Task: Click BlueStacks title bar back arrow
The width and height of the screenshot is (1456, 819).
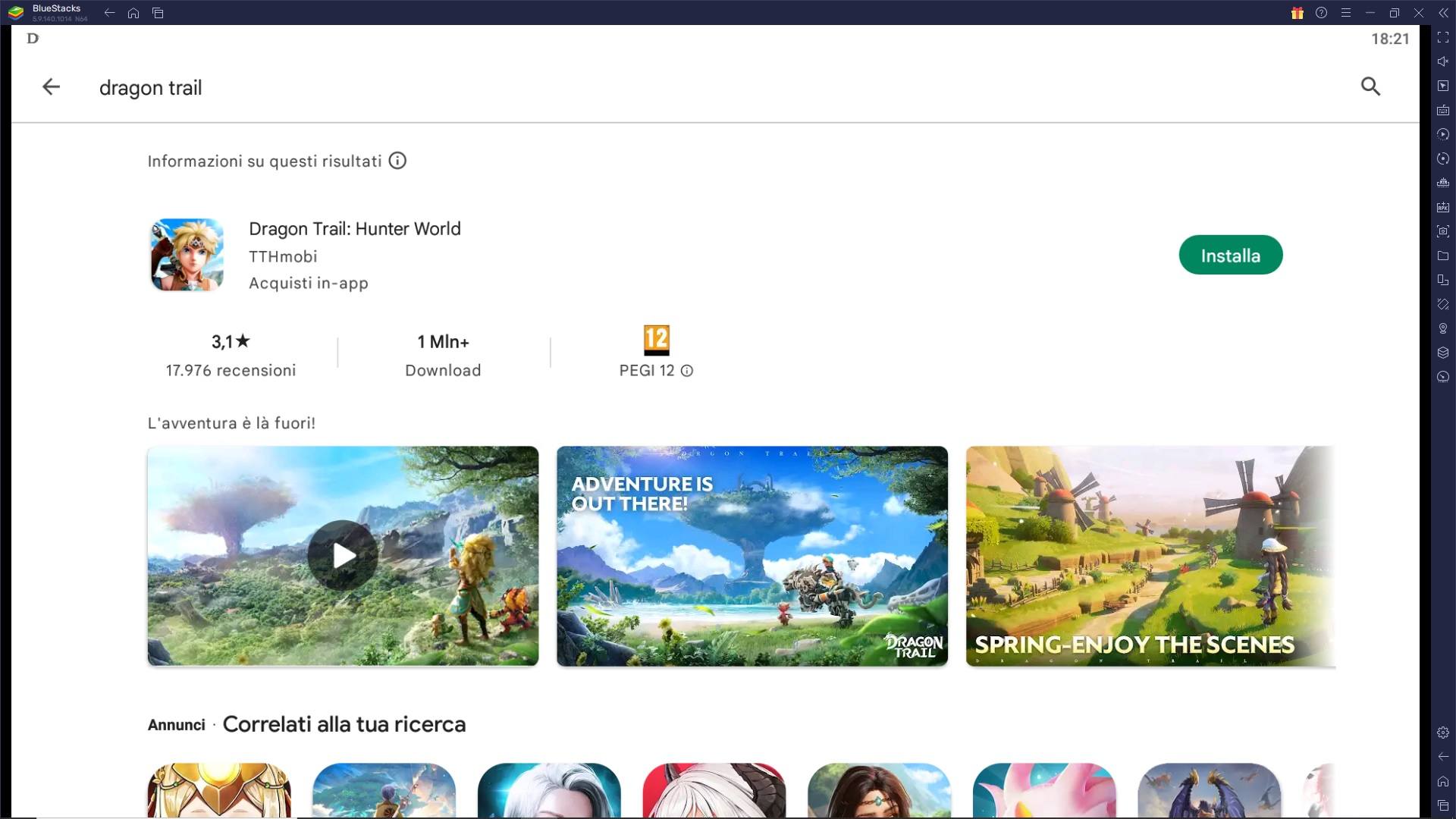Action: coord(109,13)
